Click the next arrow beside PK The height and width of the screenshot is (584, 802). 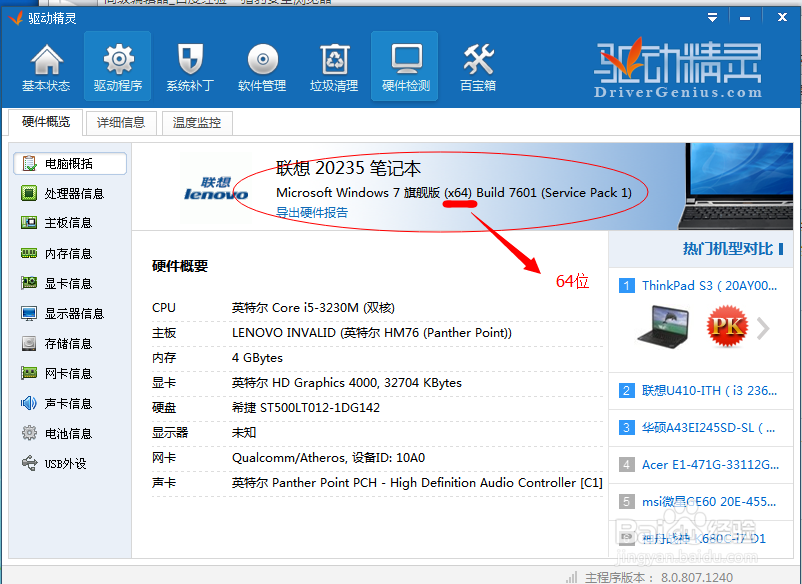coord(763,328)
